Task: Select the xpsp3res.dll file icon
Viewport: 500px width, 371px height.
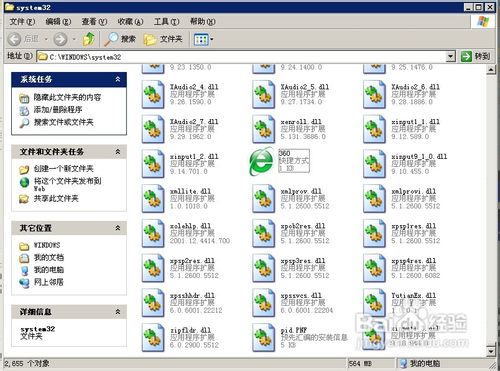Action: pyautogui.click(x=264, y=268)
